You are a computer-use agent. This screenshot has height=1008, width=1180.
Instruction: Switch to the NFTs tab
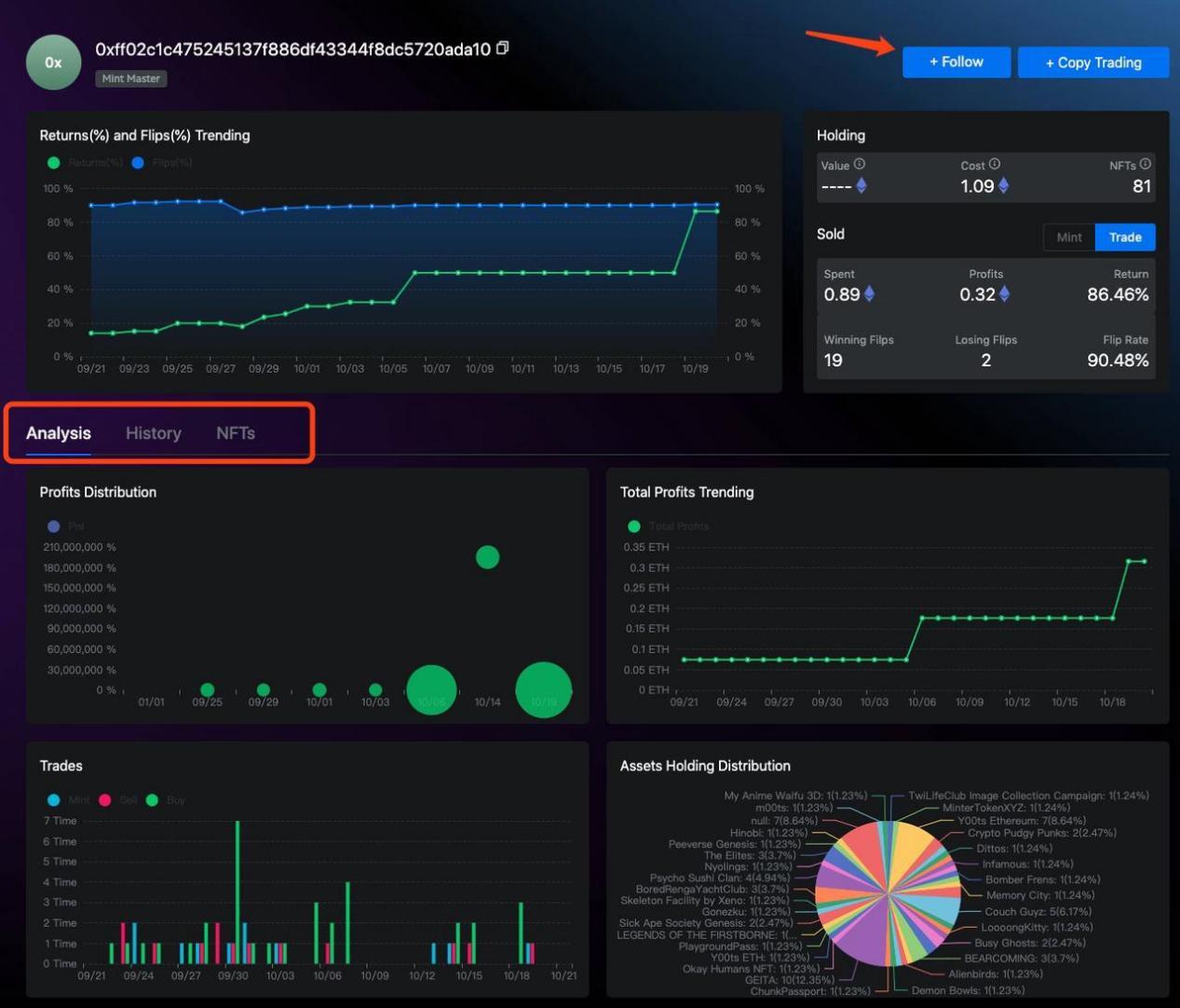tap(236, 433)
